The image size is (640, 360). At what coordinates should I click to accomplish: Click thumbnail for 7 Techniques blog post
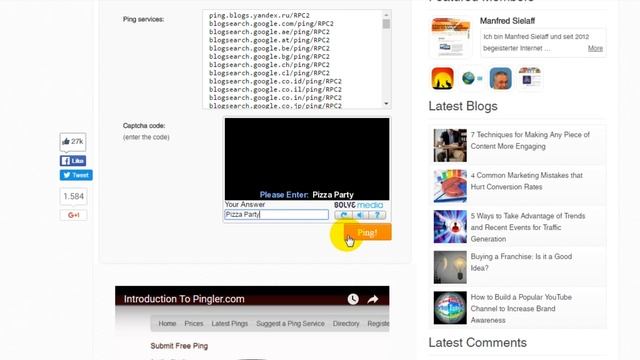click(x=450, y=145)
